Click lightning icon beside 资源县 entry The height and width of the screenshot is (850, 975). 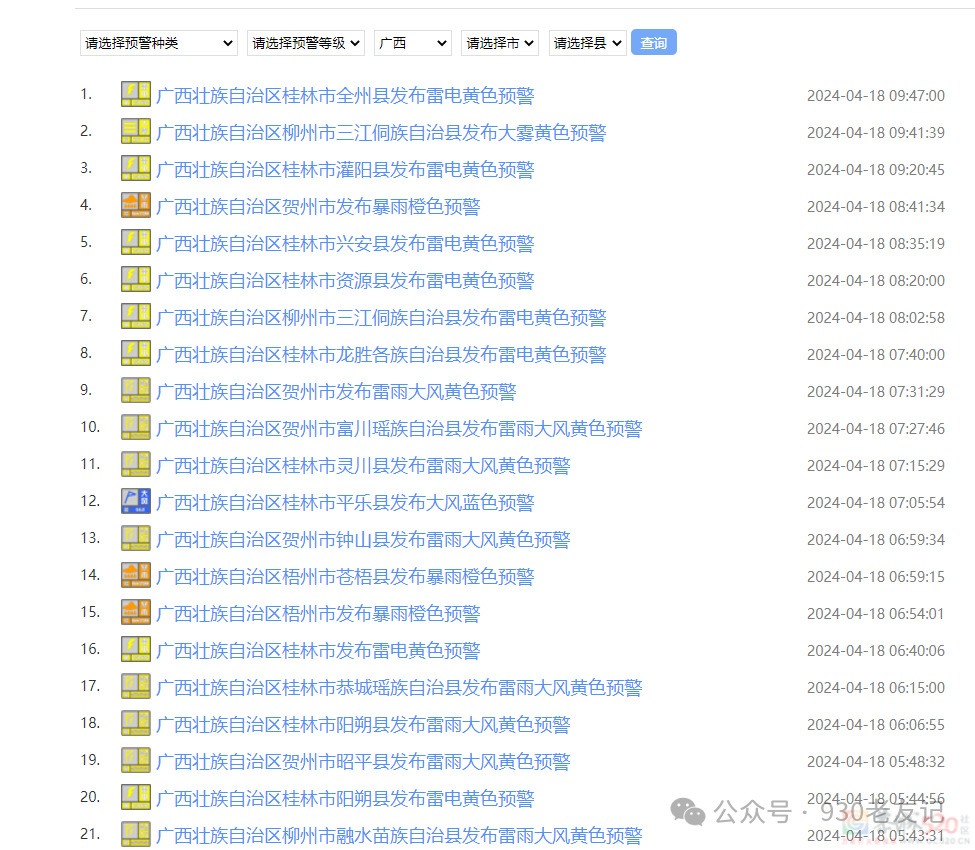[135, 280]
